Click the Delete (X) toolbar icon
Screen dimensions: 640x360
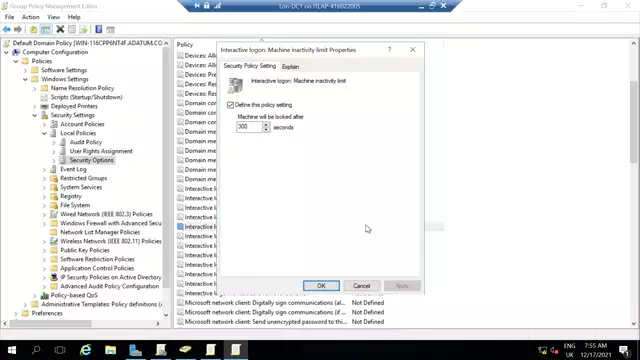(x=60, y=29)
